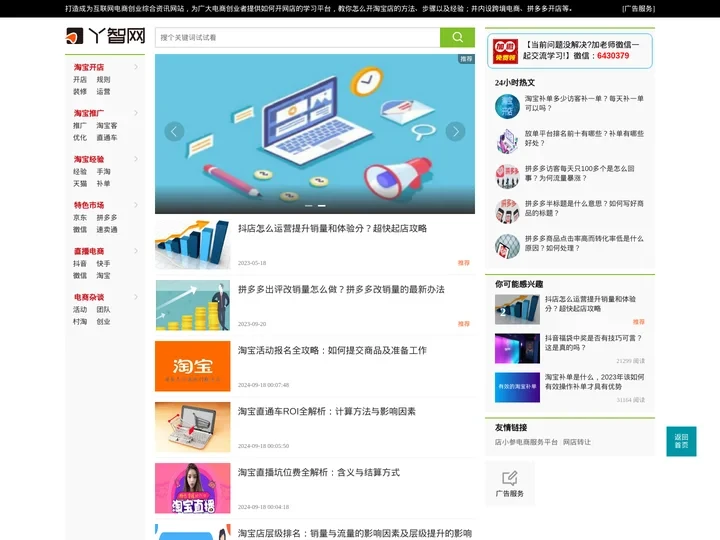Open sidebar article 抖音福袋中奖是否有技巧可言
Viewport: 720px width, 540px height.
pos(593,343)
